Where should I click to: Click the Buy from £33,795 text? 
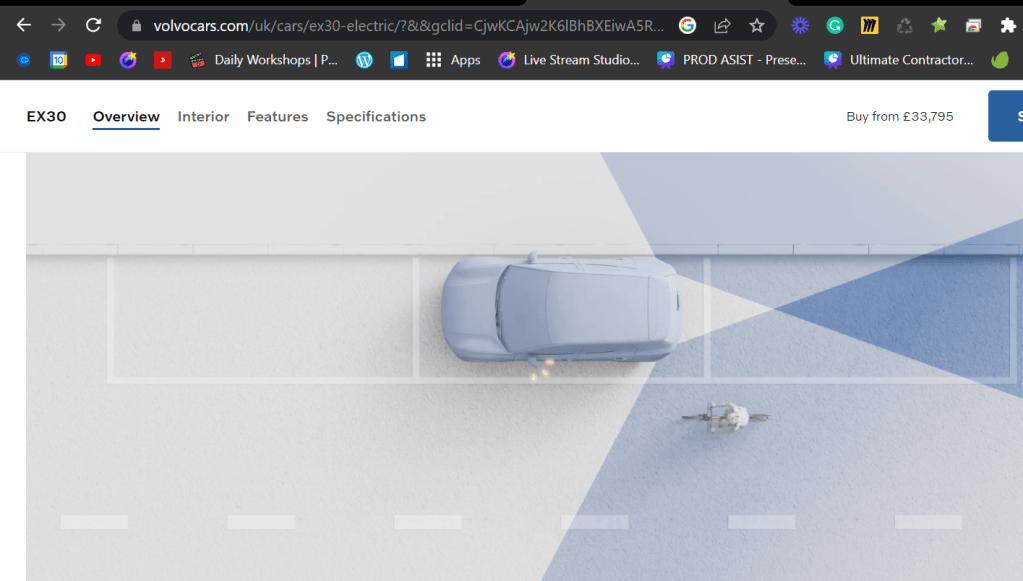click(x=900, y=116)
